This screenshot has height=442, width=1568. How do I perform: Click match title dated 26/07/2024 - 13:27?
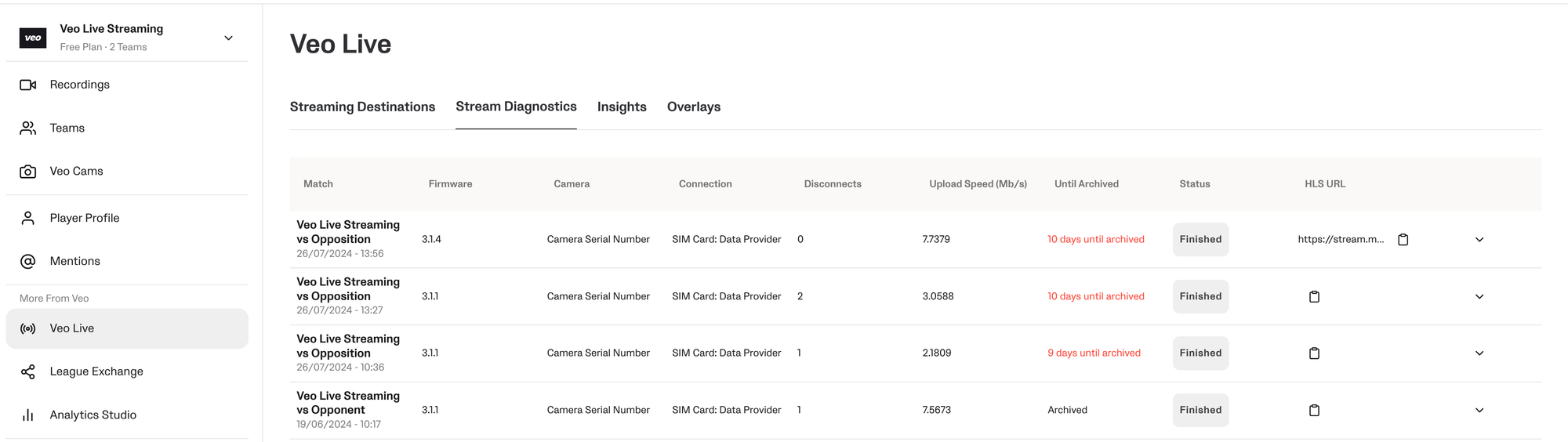click(x=348, y=289)
